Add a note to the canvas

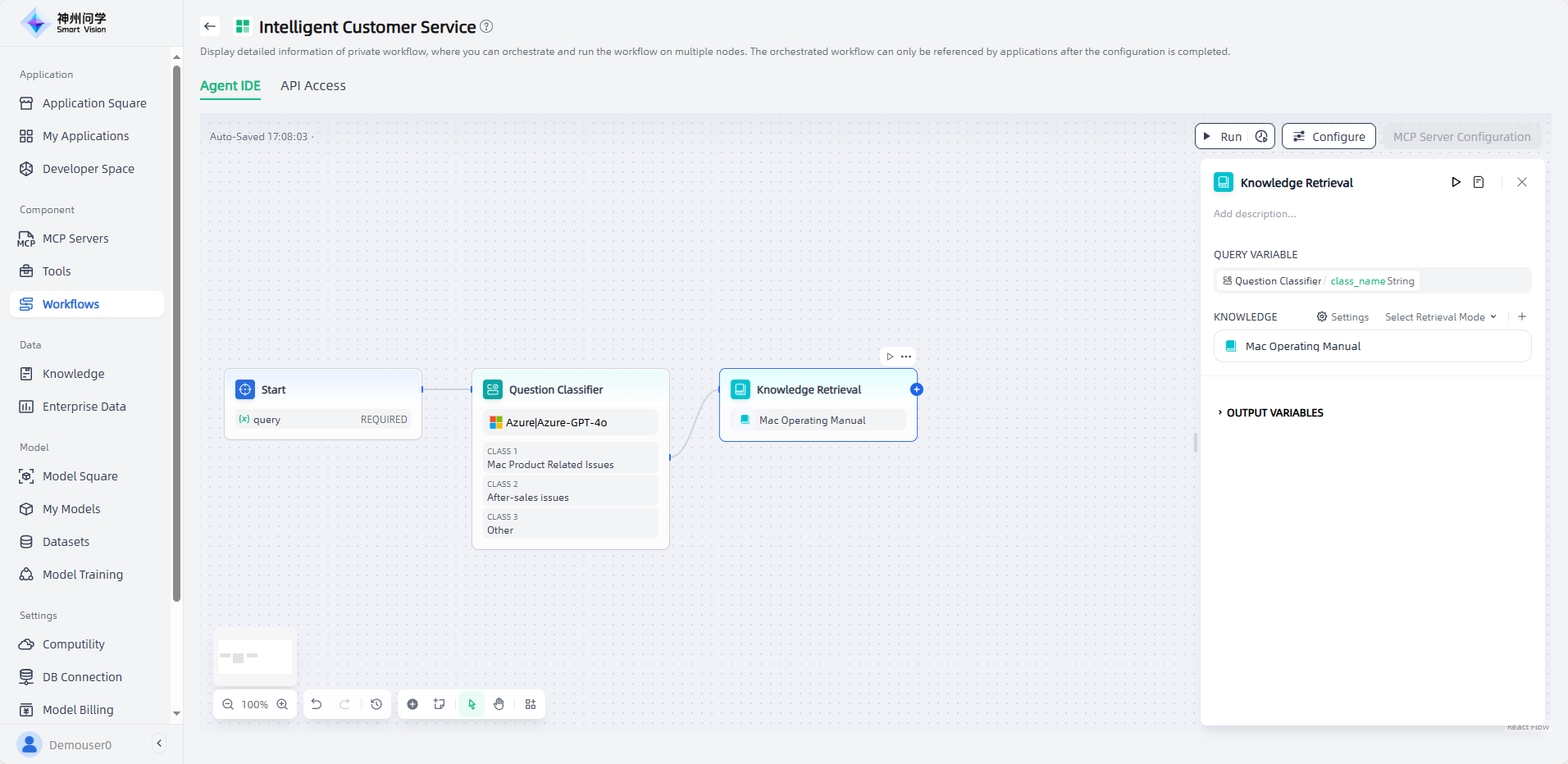click(x=440, y=704)
